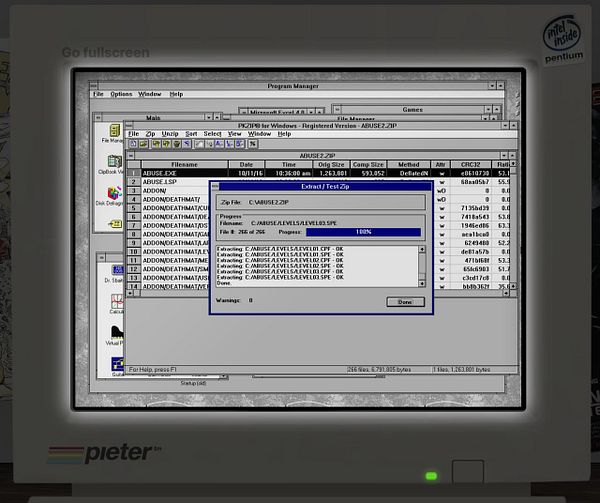Click the '266 files' status bar entry
The image size is (600, 503).
point(379,370)
